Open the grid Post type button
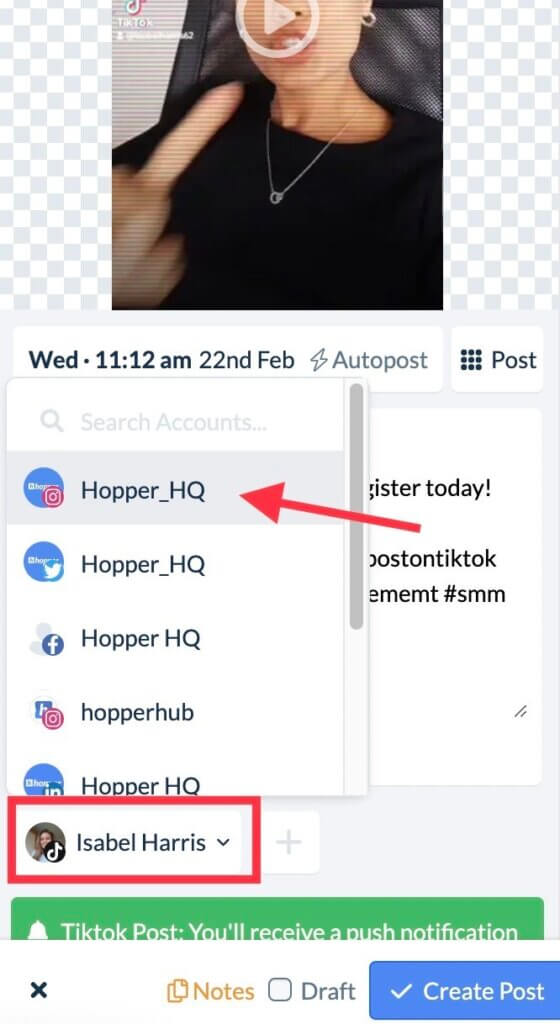 pos(497,360)
